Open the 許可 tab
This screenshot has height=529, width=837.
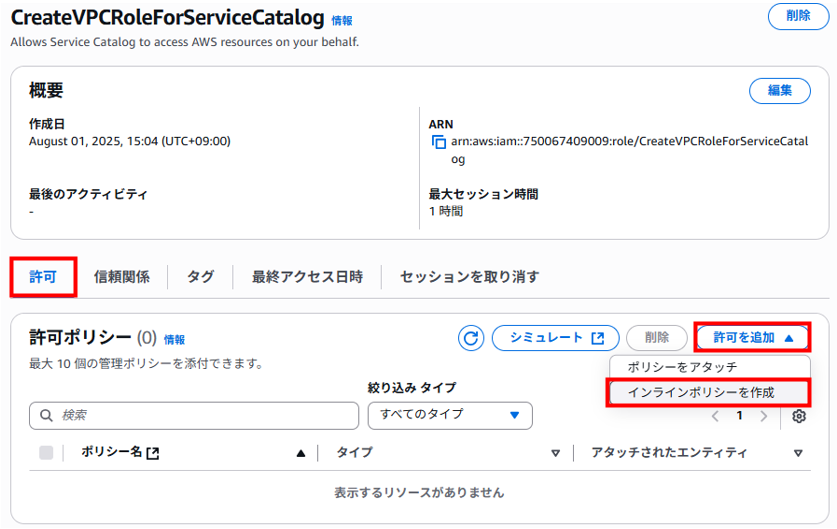pyautogui.click(x=43, y=277)
